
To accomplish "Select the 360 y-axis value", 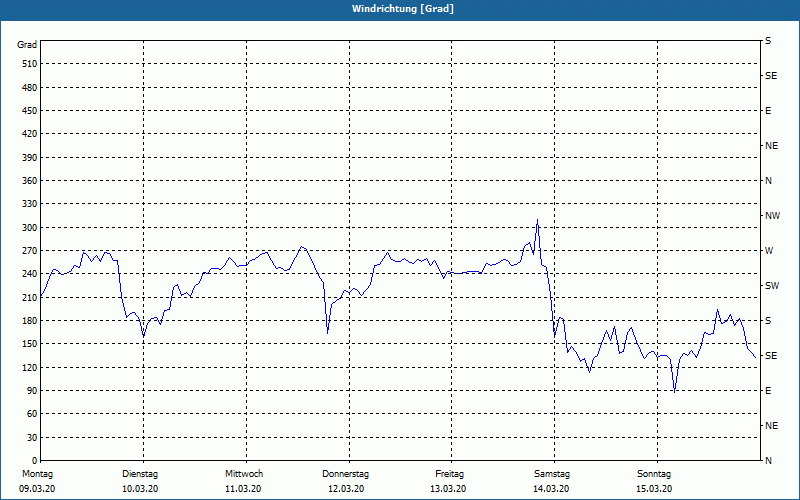I will tap(30, 181).
